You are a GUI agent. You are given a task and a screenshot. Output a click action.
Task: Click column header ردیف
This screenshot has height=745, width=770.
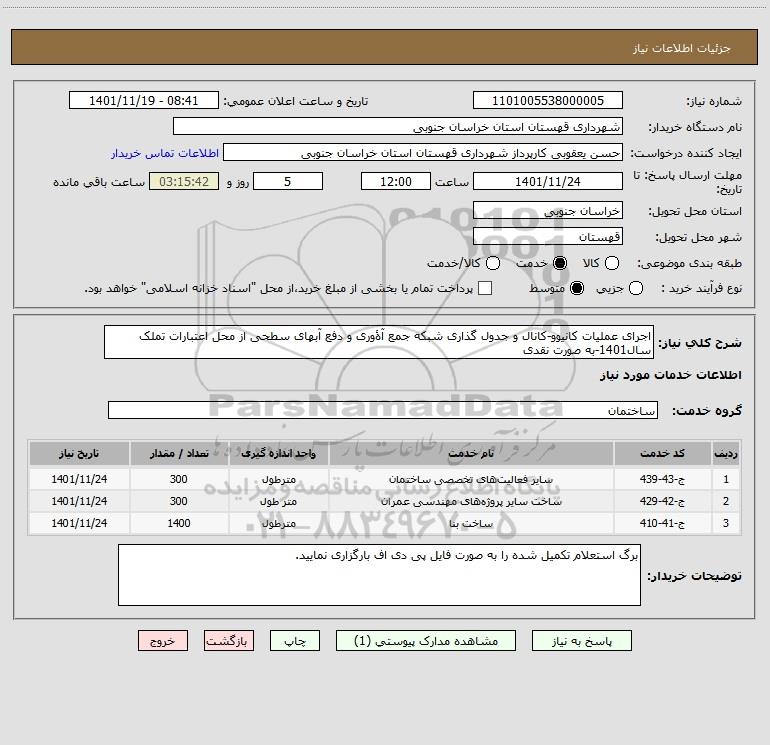(726, 453)
